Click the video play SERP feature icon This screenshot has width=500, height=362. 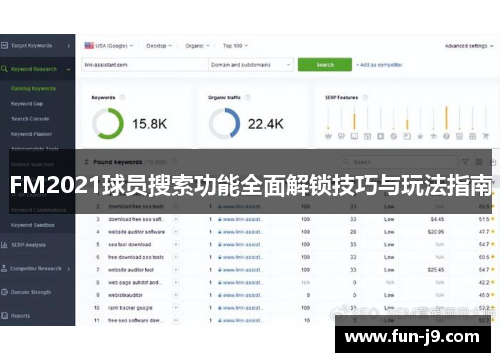click(381, 136)
